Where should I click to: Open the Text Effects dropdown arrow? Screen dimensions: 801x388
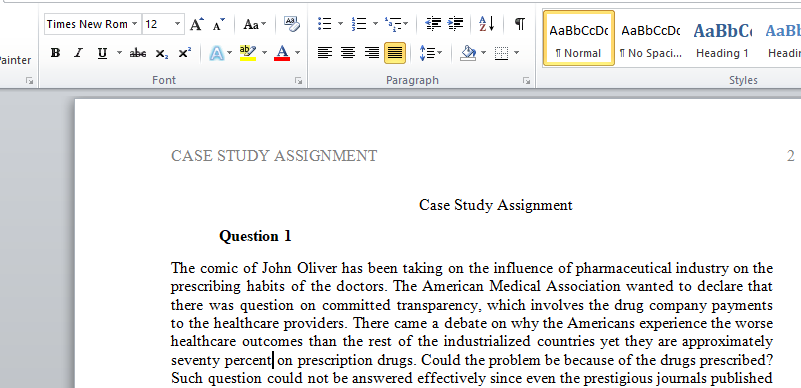click(229, 53)
